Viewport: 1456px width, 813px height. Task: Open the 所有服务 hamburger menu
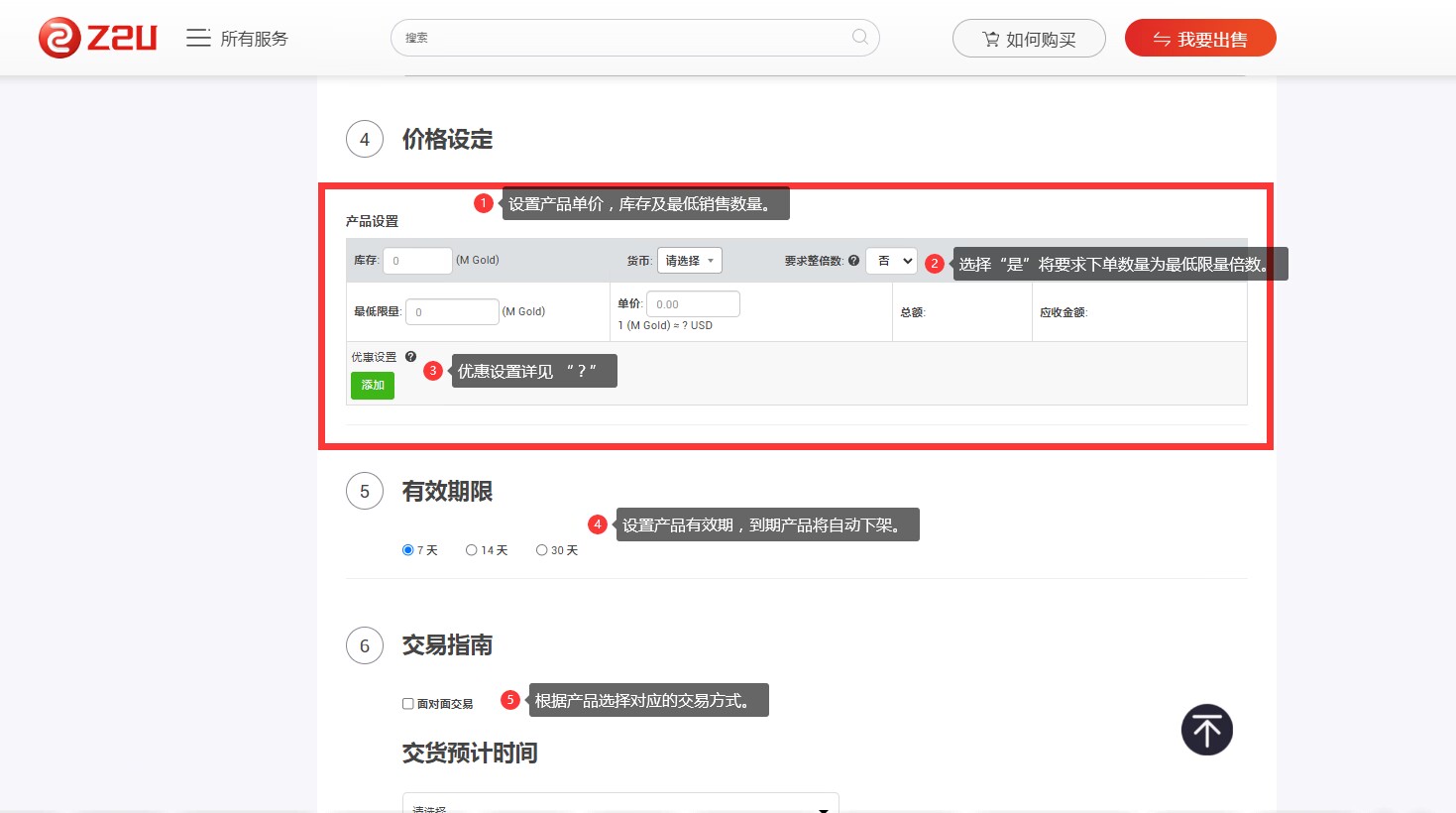click(198, 38)
